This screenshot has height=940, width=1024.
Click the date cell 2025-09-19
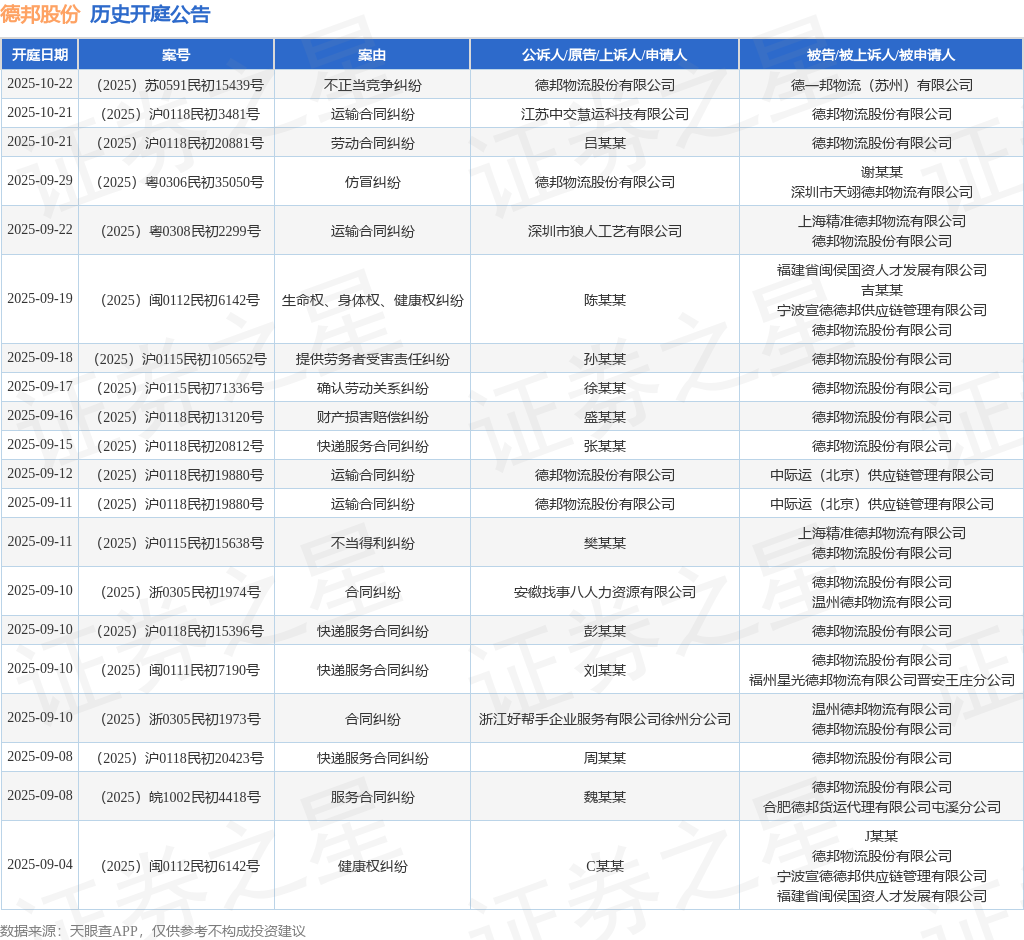[x=40, y=299]
